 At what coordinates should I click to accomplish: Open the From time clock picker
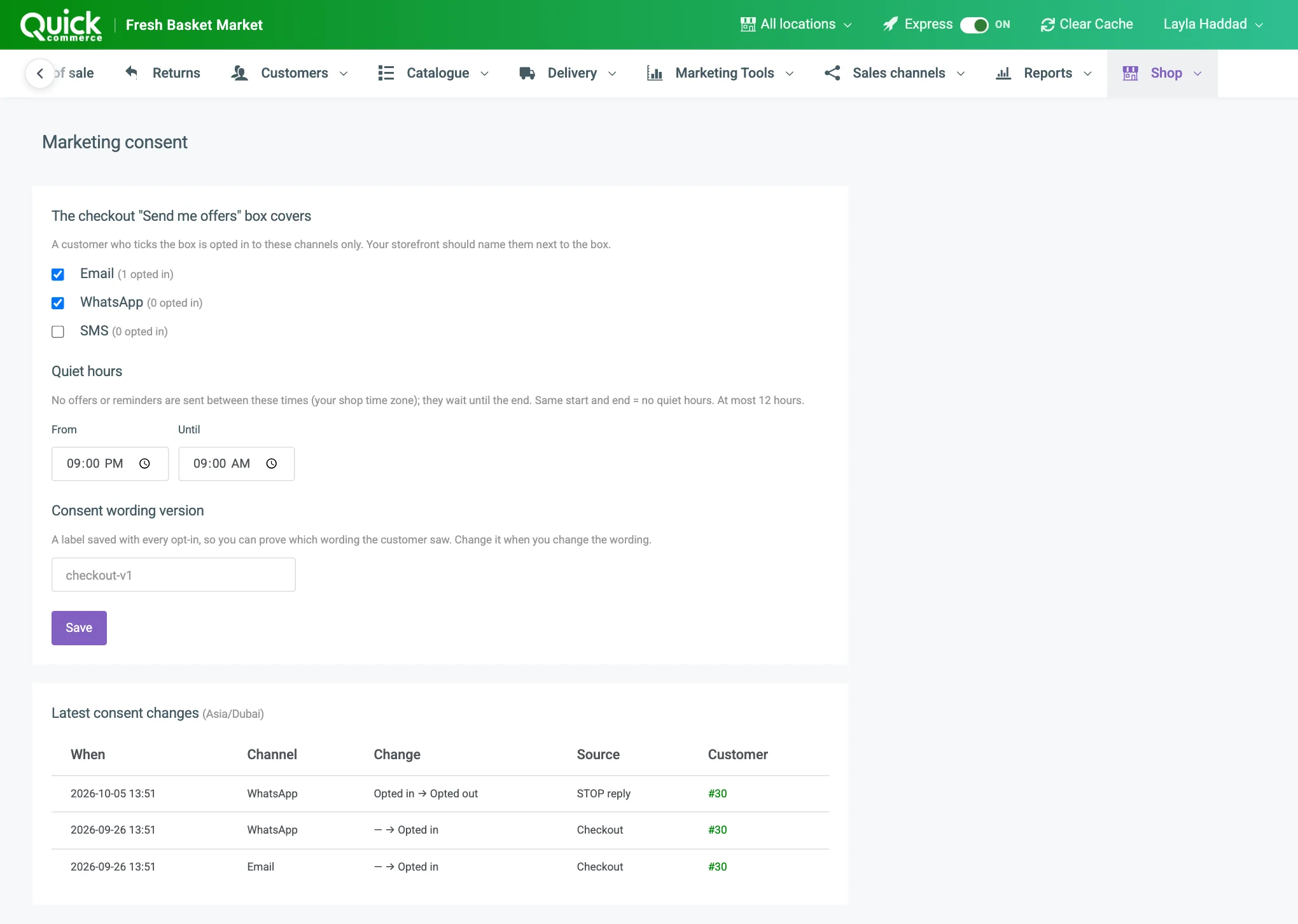(x=144, y=464)
